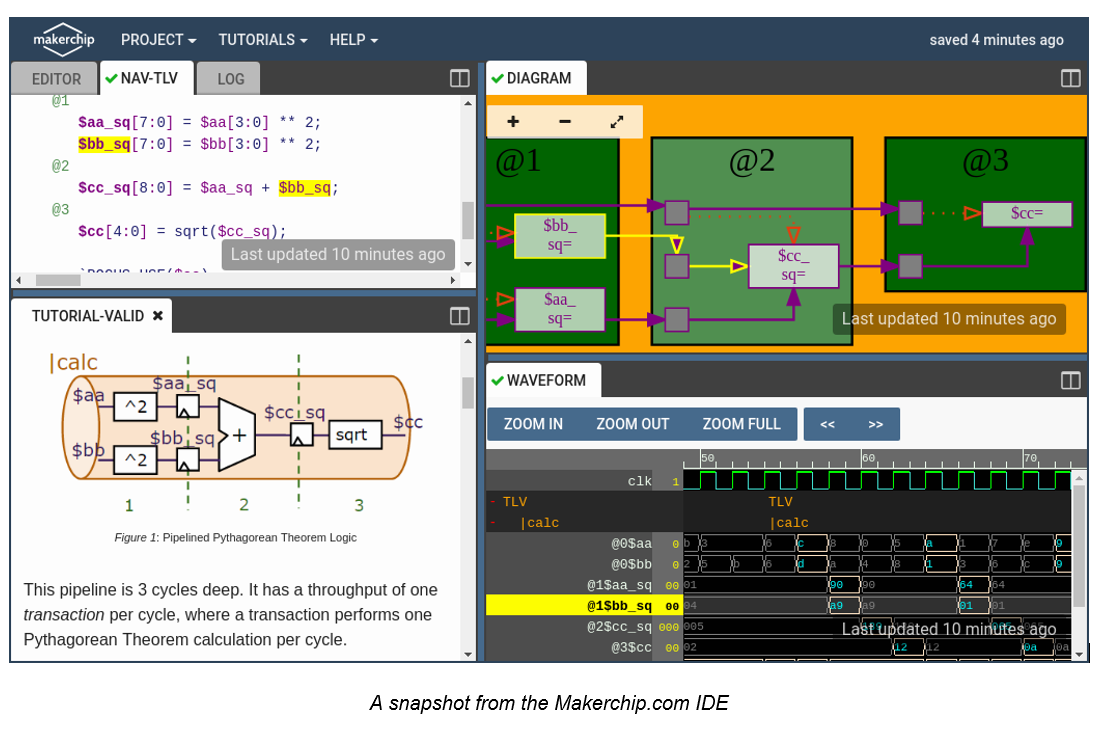The image size is (1099, 731).
Task: Click the Makerchip logo
Action: tap(65, 39)
